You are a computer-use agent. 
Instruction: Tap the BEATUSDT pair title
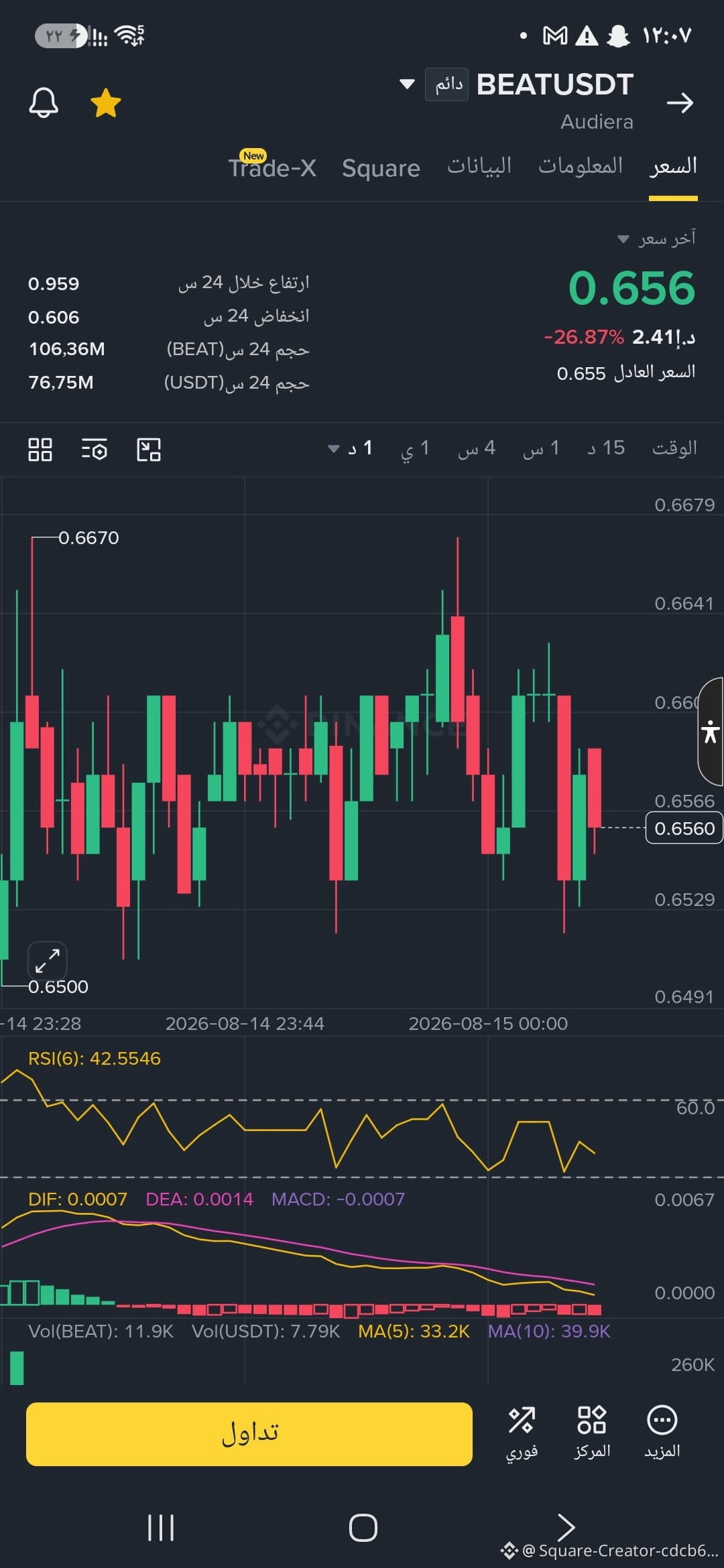[x=555, y=84]
